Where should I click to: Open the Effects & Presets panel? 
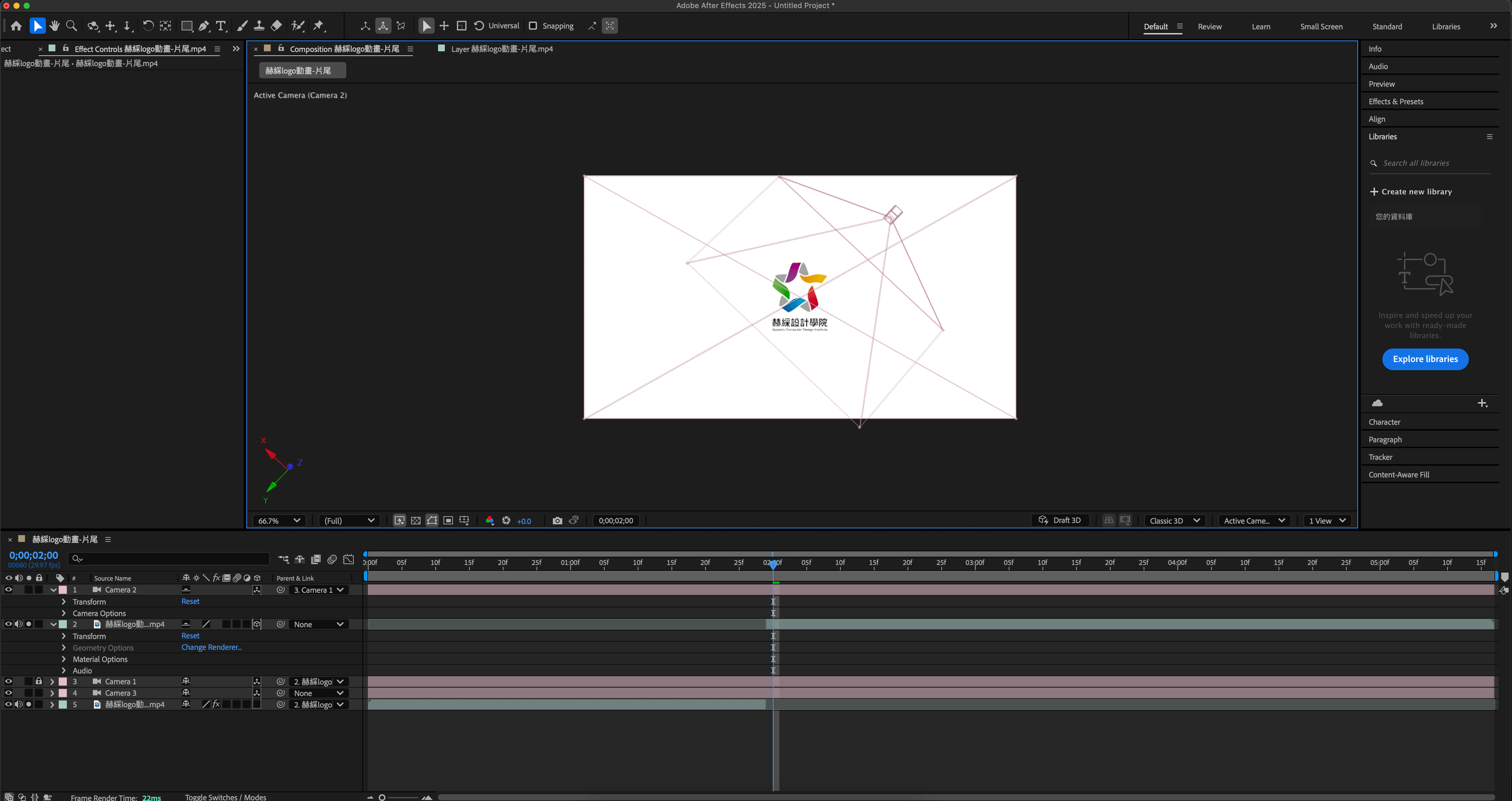(1396, 102)
